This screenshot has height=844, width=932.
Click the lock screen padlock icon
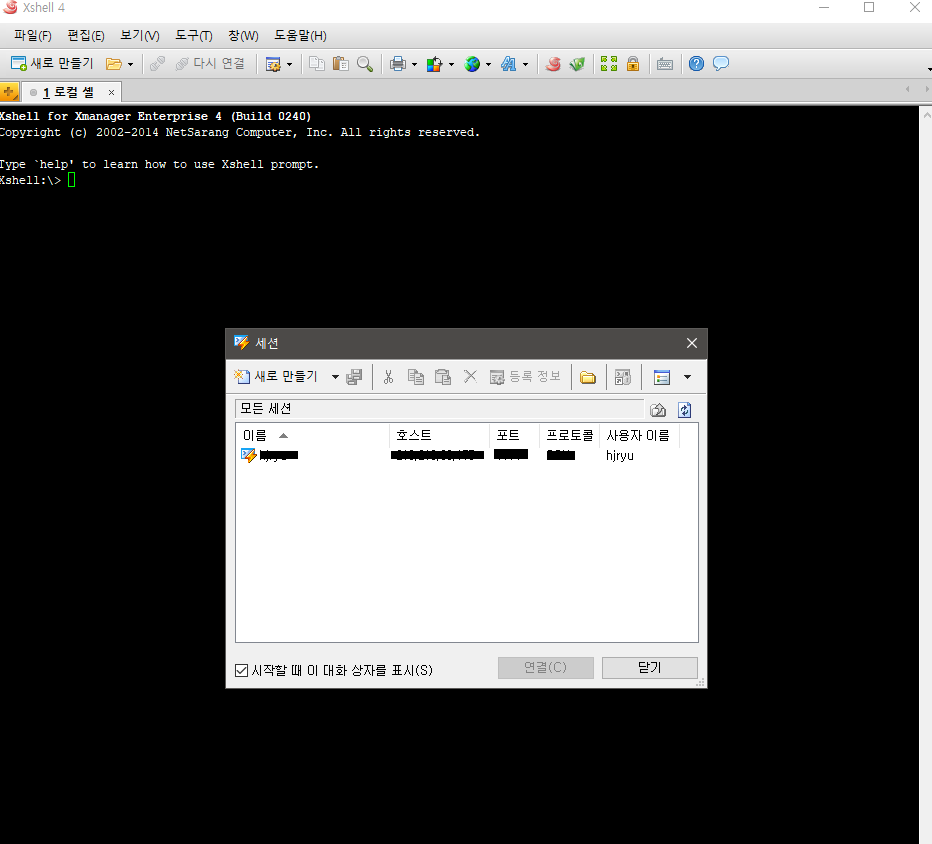pyautogui.click(x=633, y=64)
